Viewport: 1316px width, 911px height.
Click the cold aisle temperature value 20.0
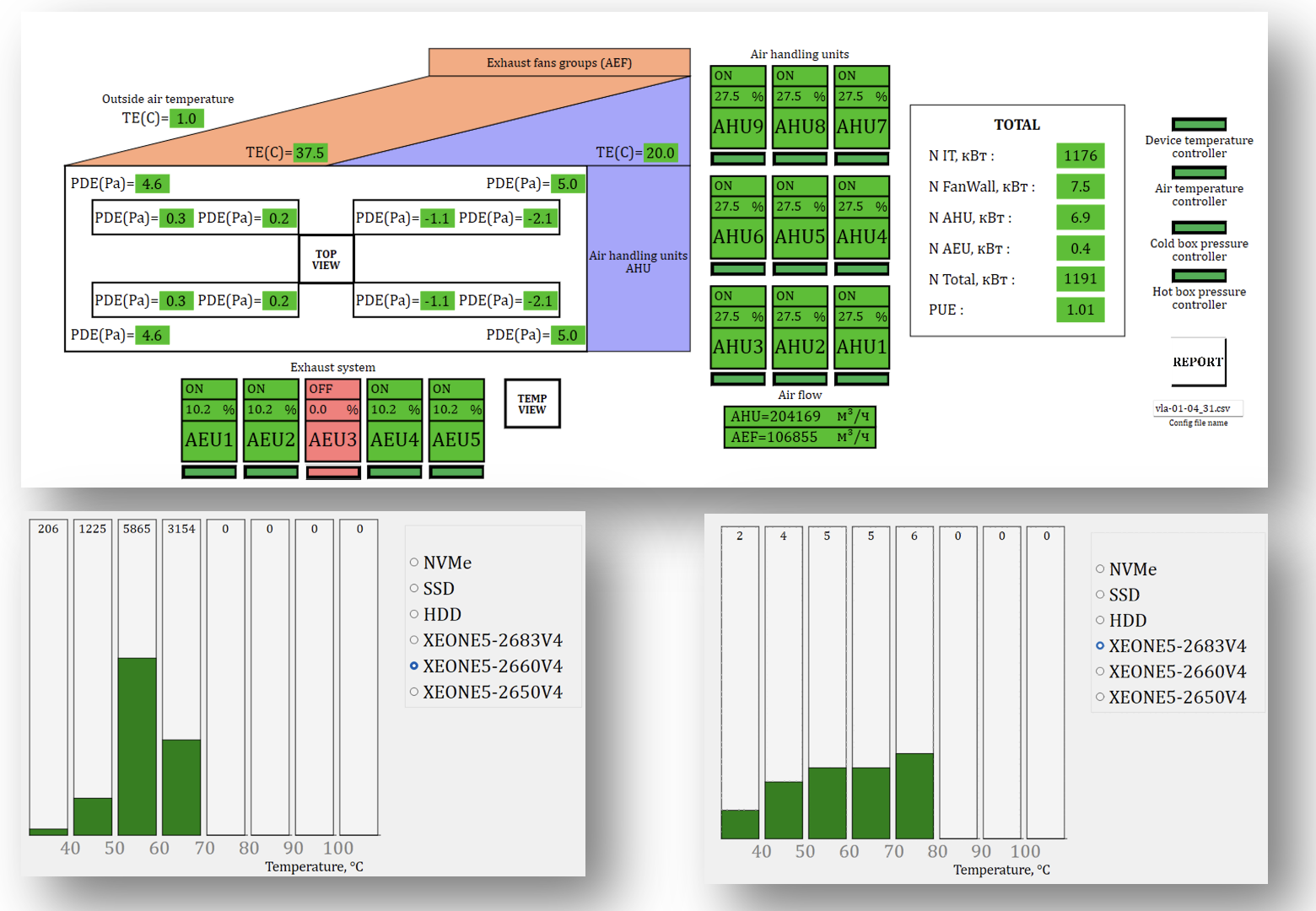tap(661, 154)
